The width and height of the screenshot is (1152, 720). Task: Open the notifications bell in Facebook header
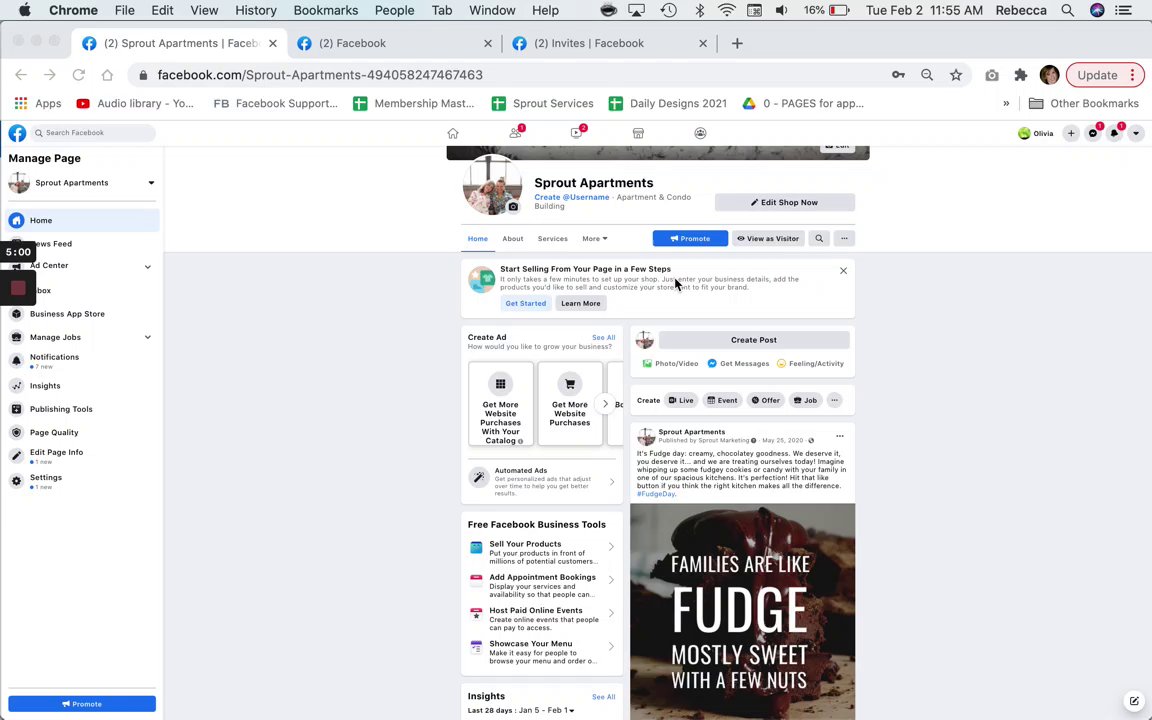coord(1115,133)
